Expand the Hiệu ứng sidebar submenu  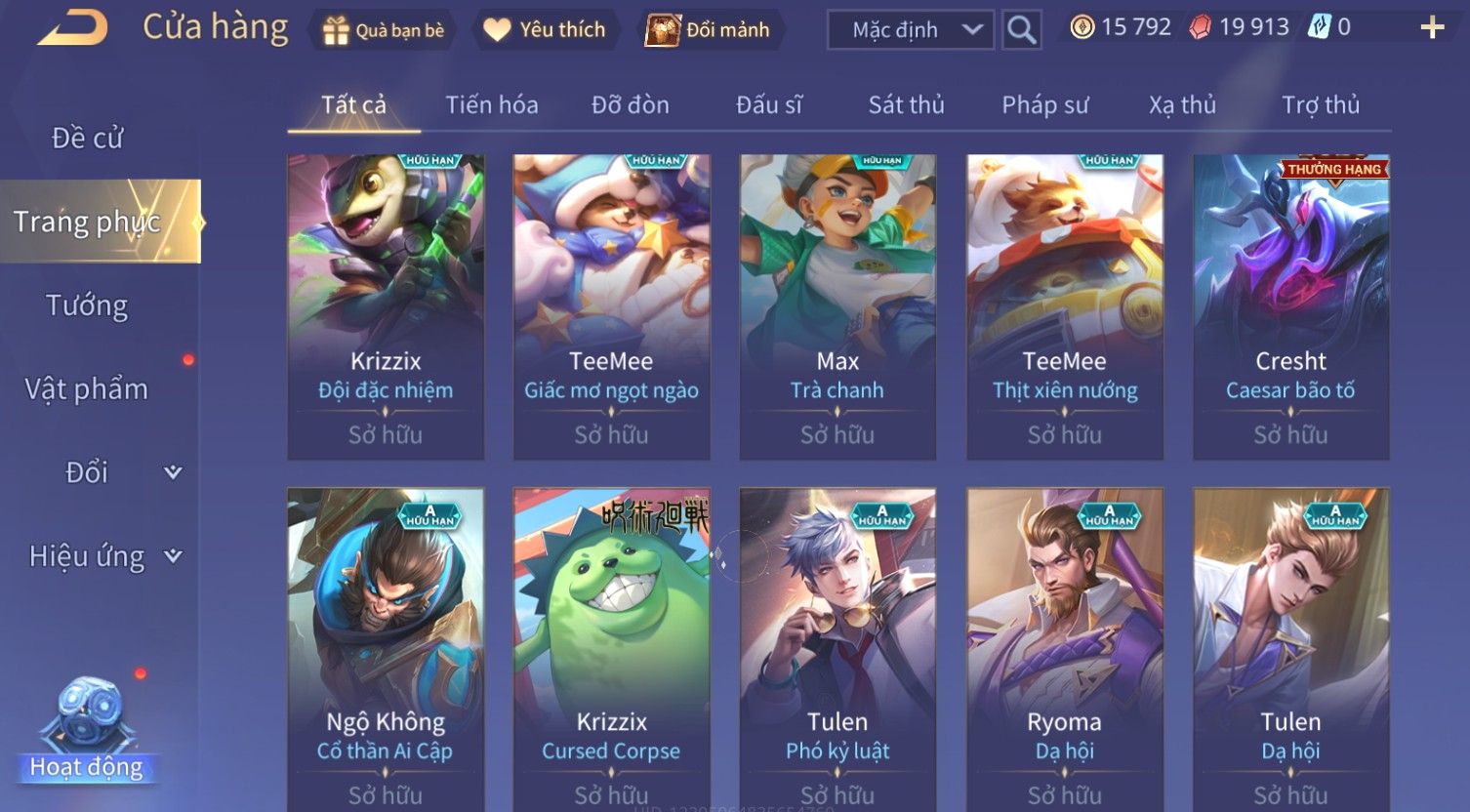point(173,556)
